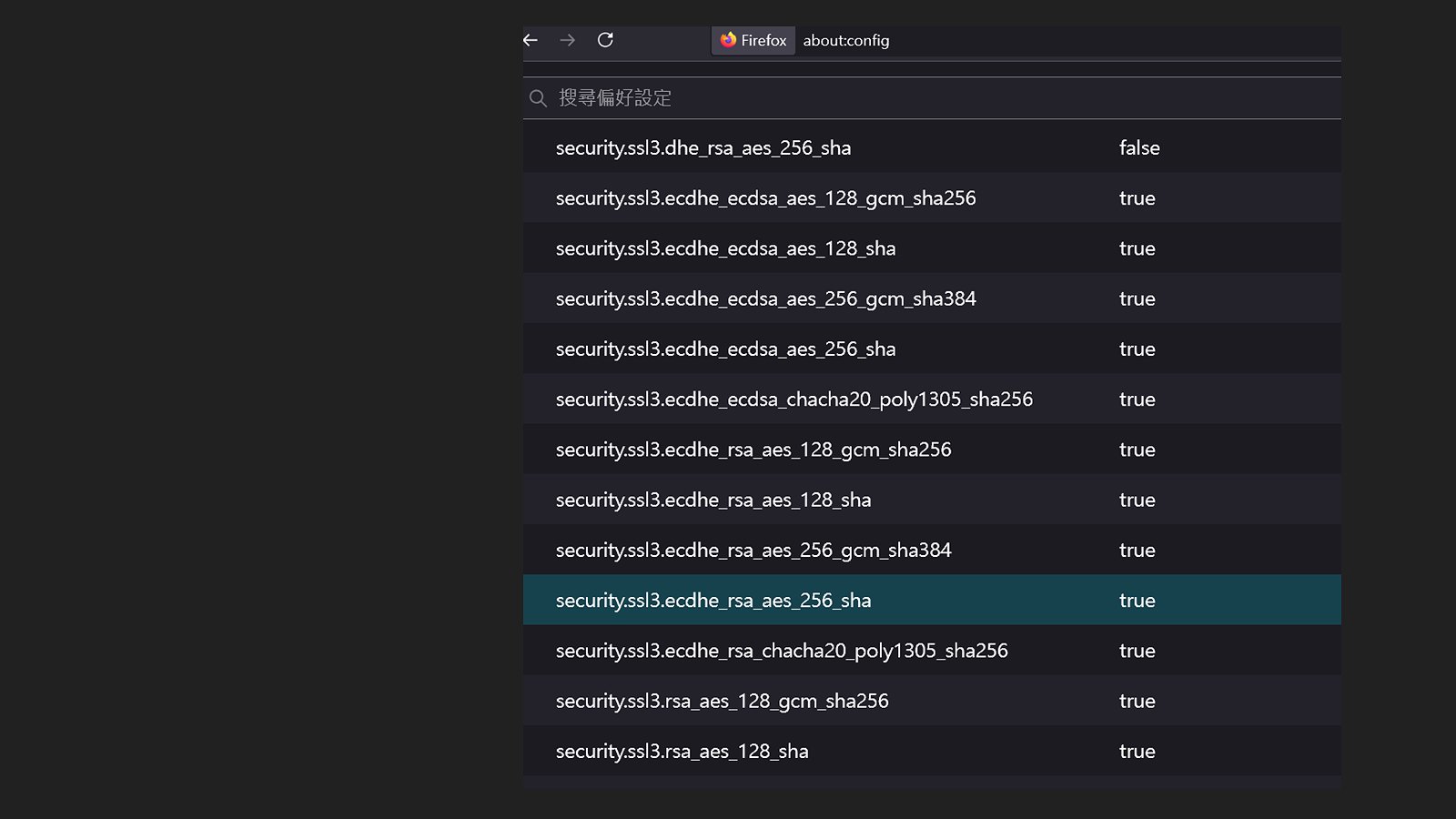Select ecdhe_rsa_chacha20_poly1305_sha256 preference
This screenshot has width=1456, height=819.
(x=781, y=651)
